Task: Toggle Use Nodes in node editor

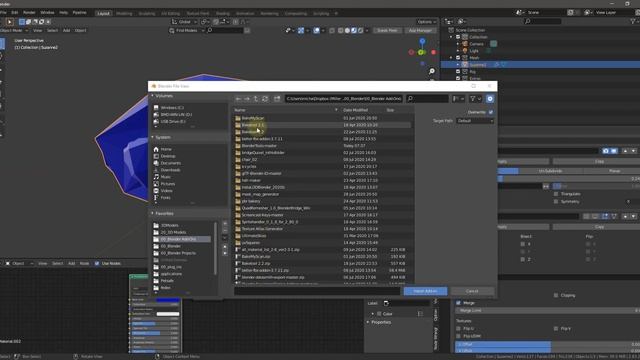Action: coord(97,264)
